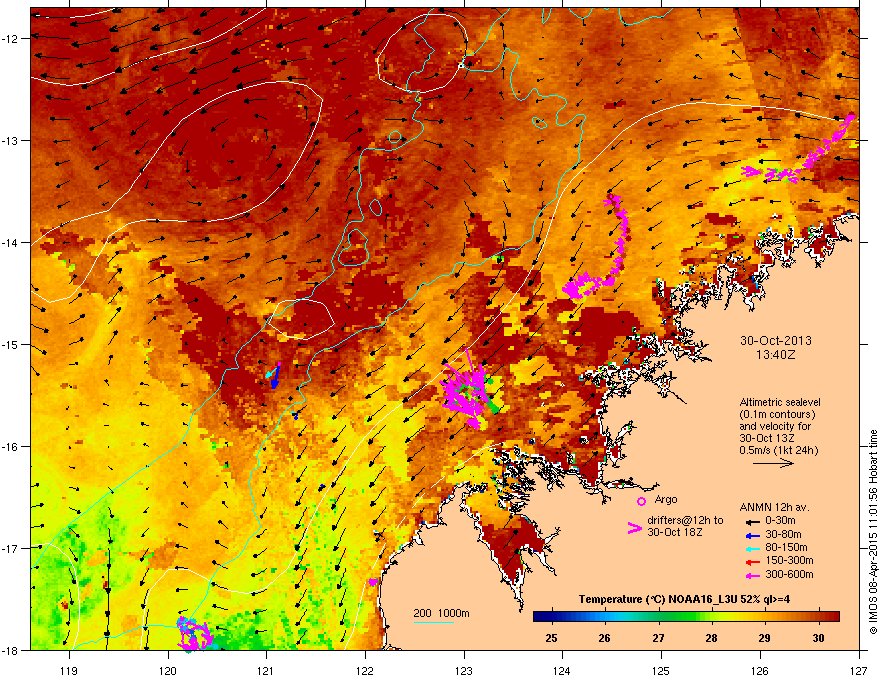Click the '0.5m/s (1kt 24h)' text

point(779,450)
